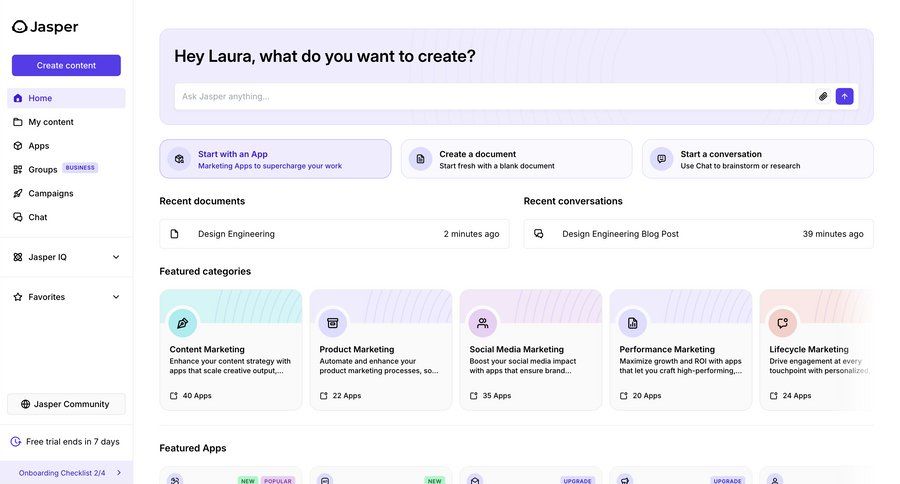Click the free trial clock icon
The width and height of the screenshot is (900, 484).
(16, 442)
